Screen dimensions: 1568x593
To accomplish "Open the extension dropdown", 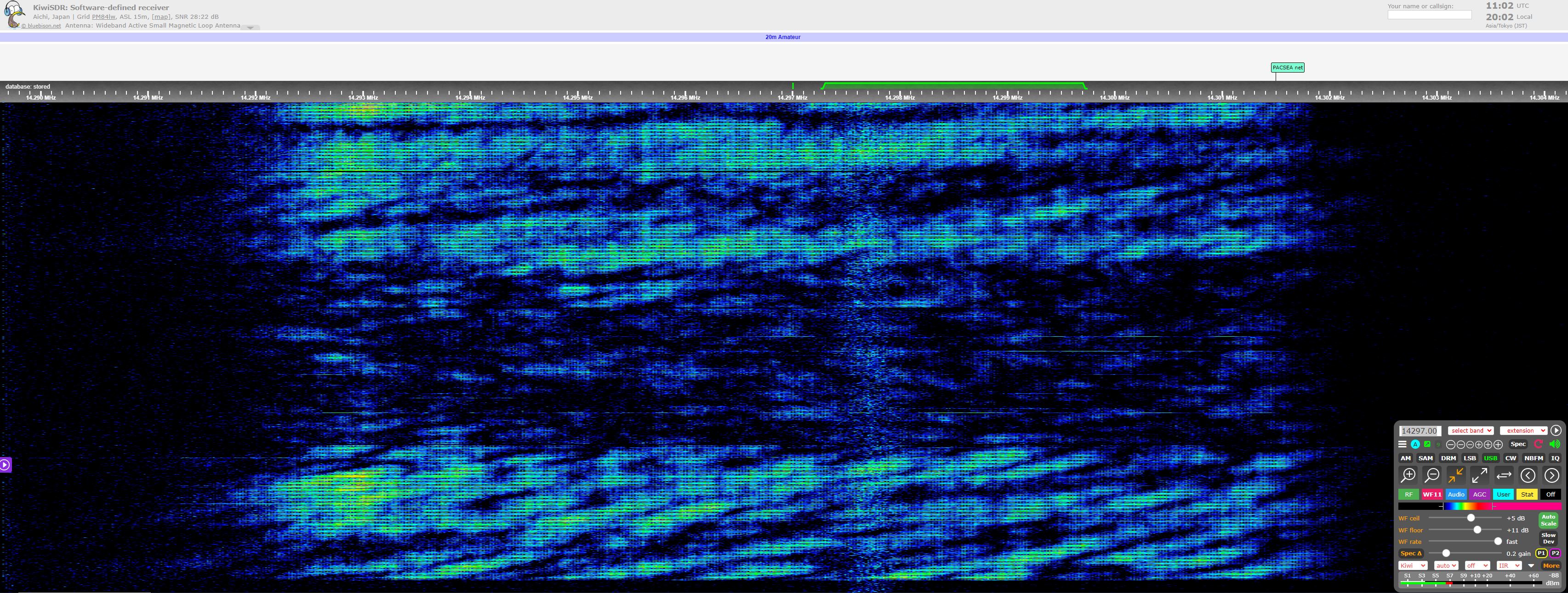I will click(x=1523, y=430).
